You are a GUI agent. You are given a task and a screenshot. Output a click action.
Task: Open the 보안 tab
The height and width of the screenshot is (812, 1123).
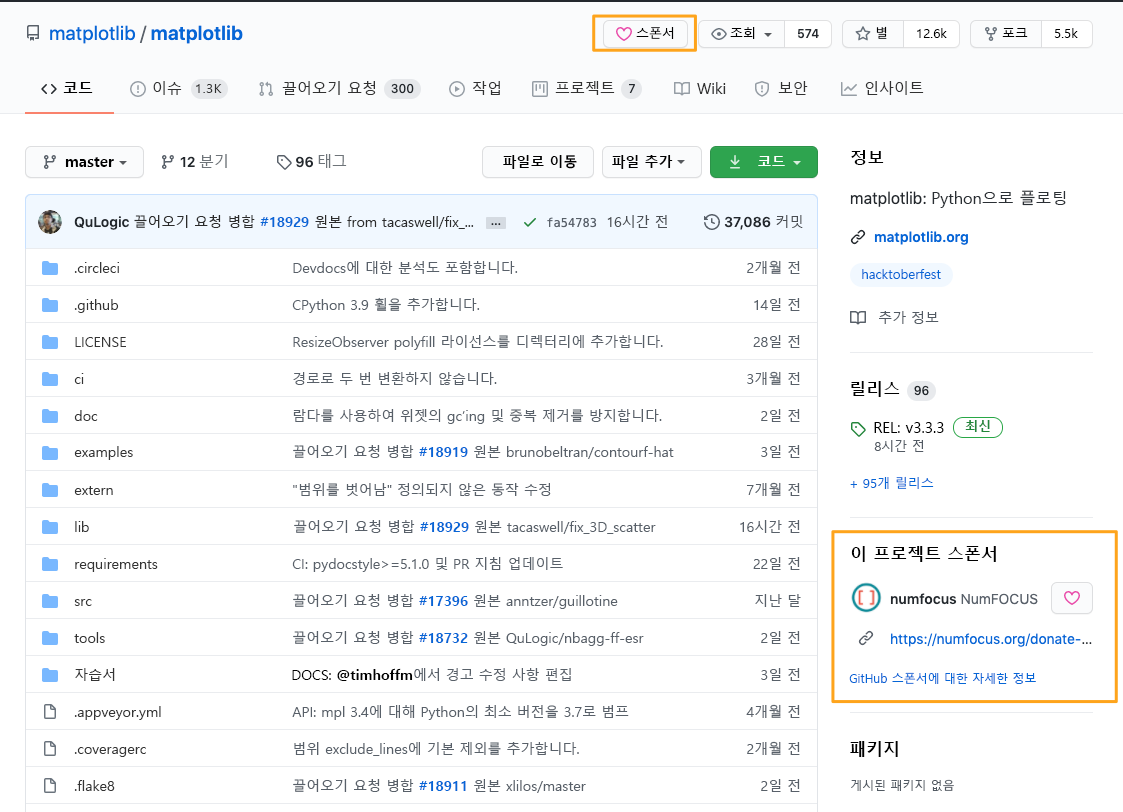[x=781, y=88]
